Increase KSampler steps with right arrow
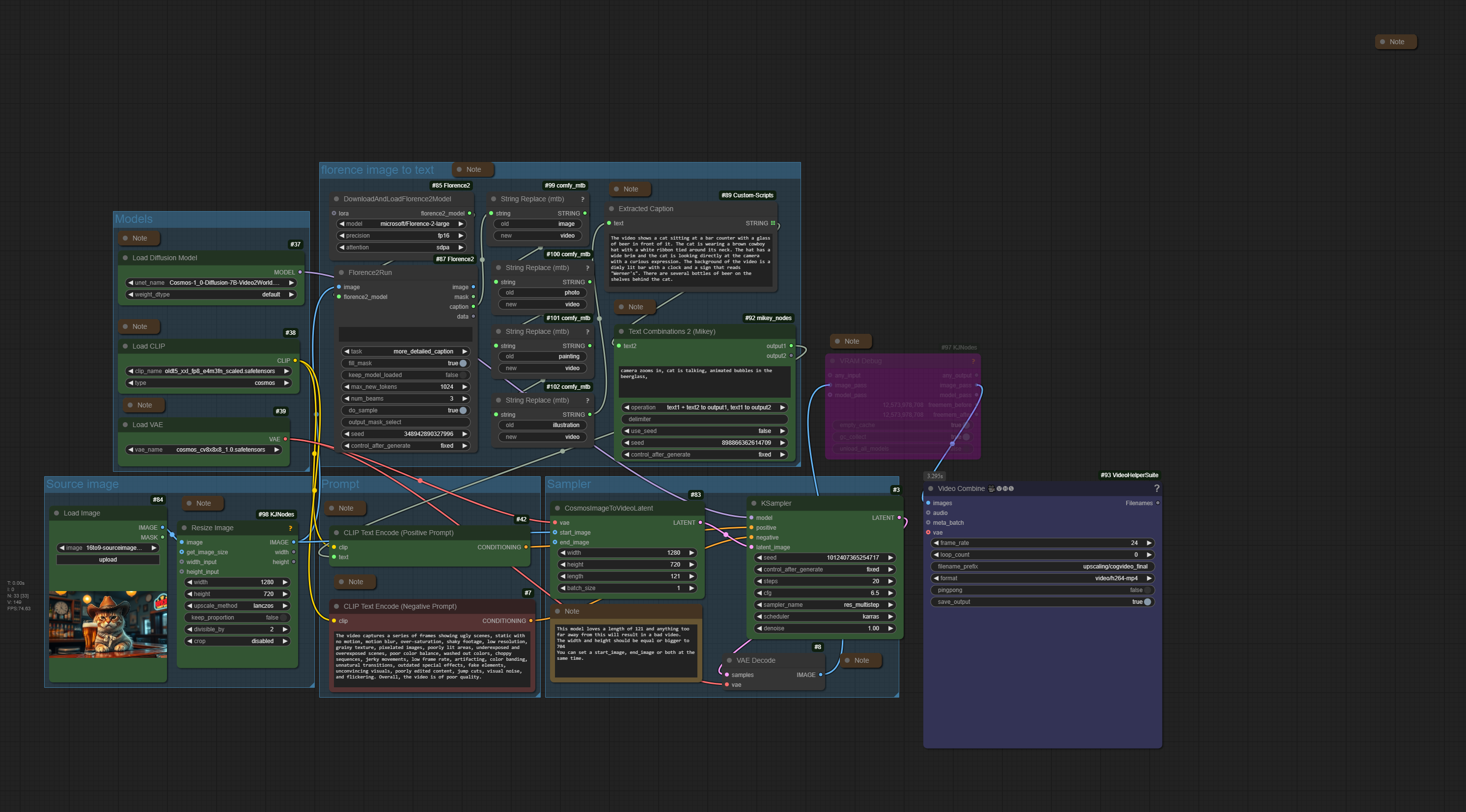1466x812 pixels. tap(890, 581)
